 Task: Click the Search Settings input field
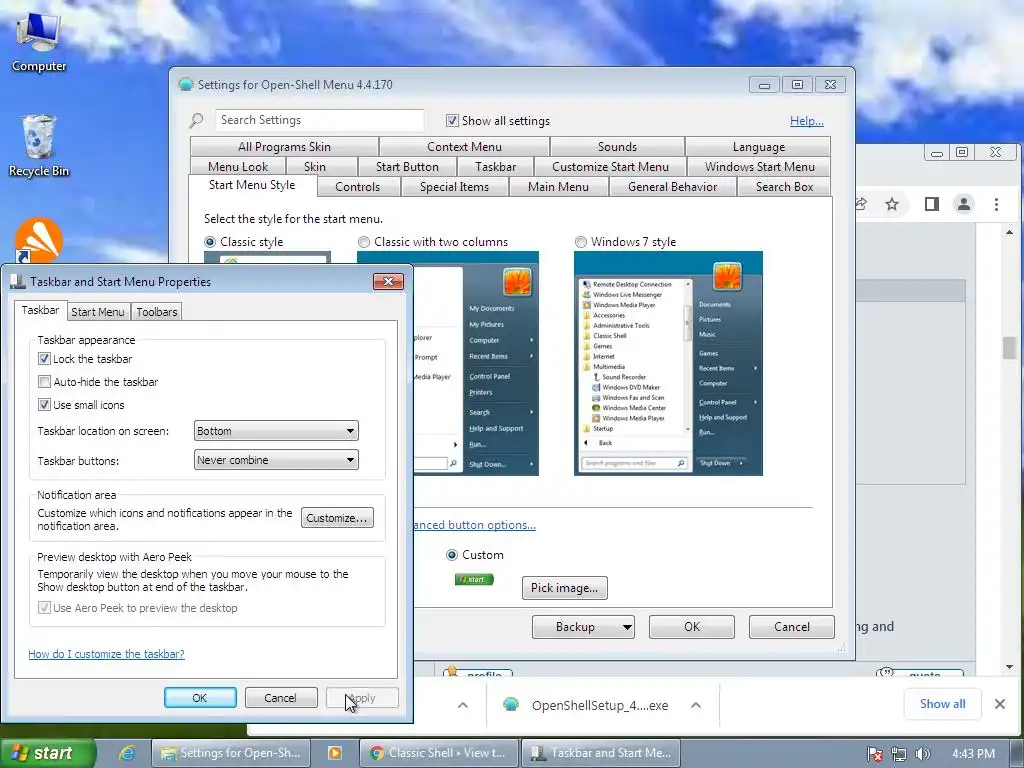click(319, 120)
